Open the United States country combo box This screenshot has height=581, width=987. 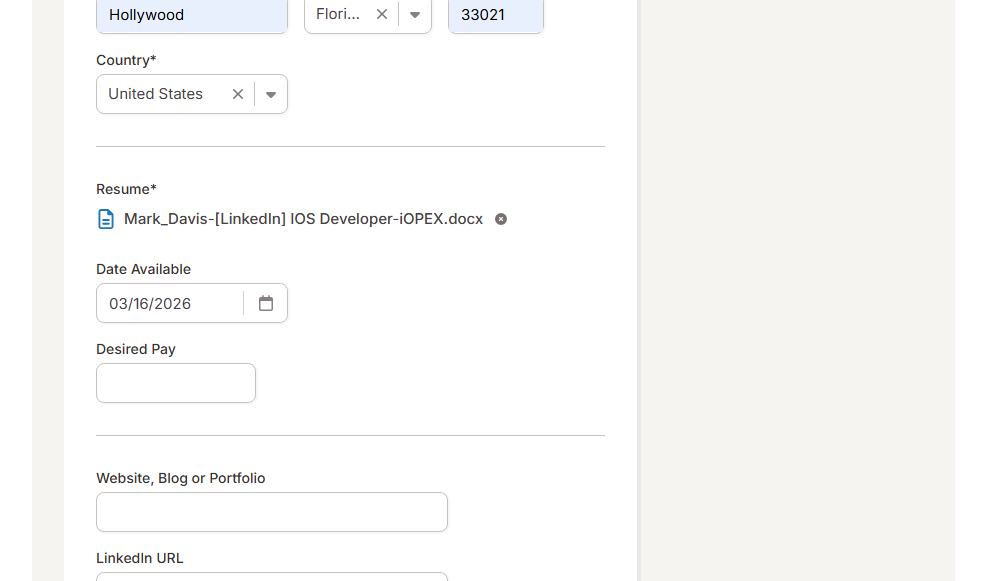pos(160,94)
